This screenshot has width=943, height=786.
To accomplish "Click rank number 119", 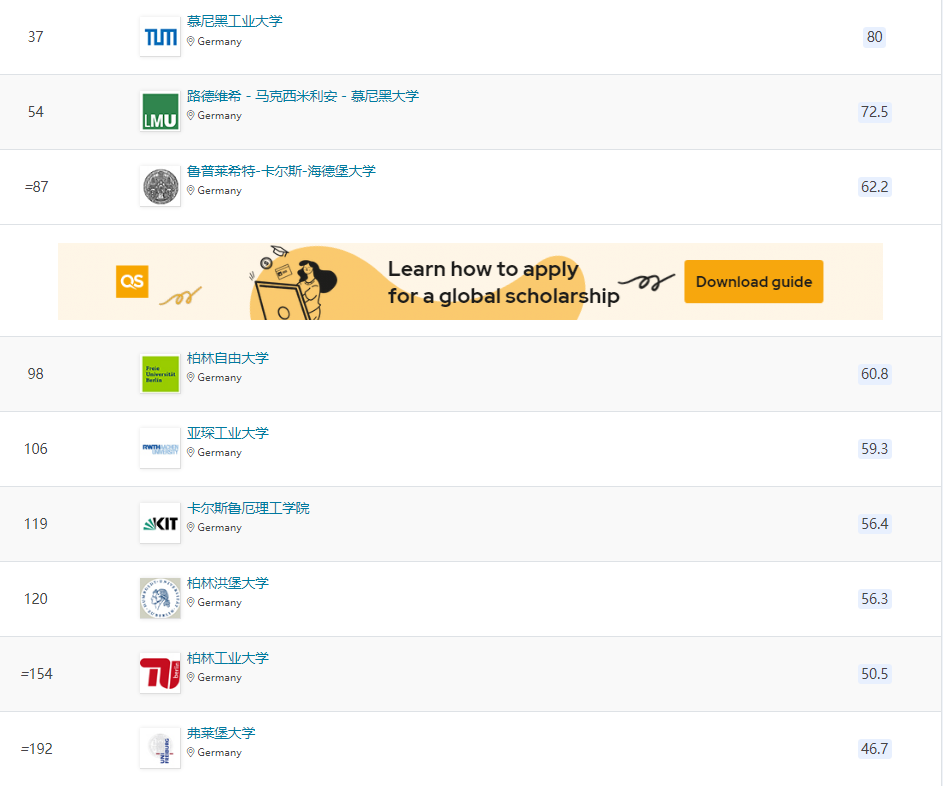I will [x=35, y=524].
